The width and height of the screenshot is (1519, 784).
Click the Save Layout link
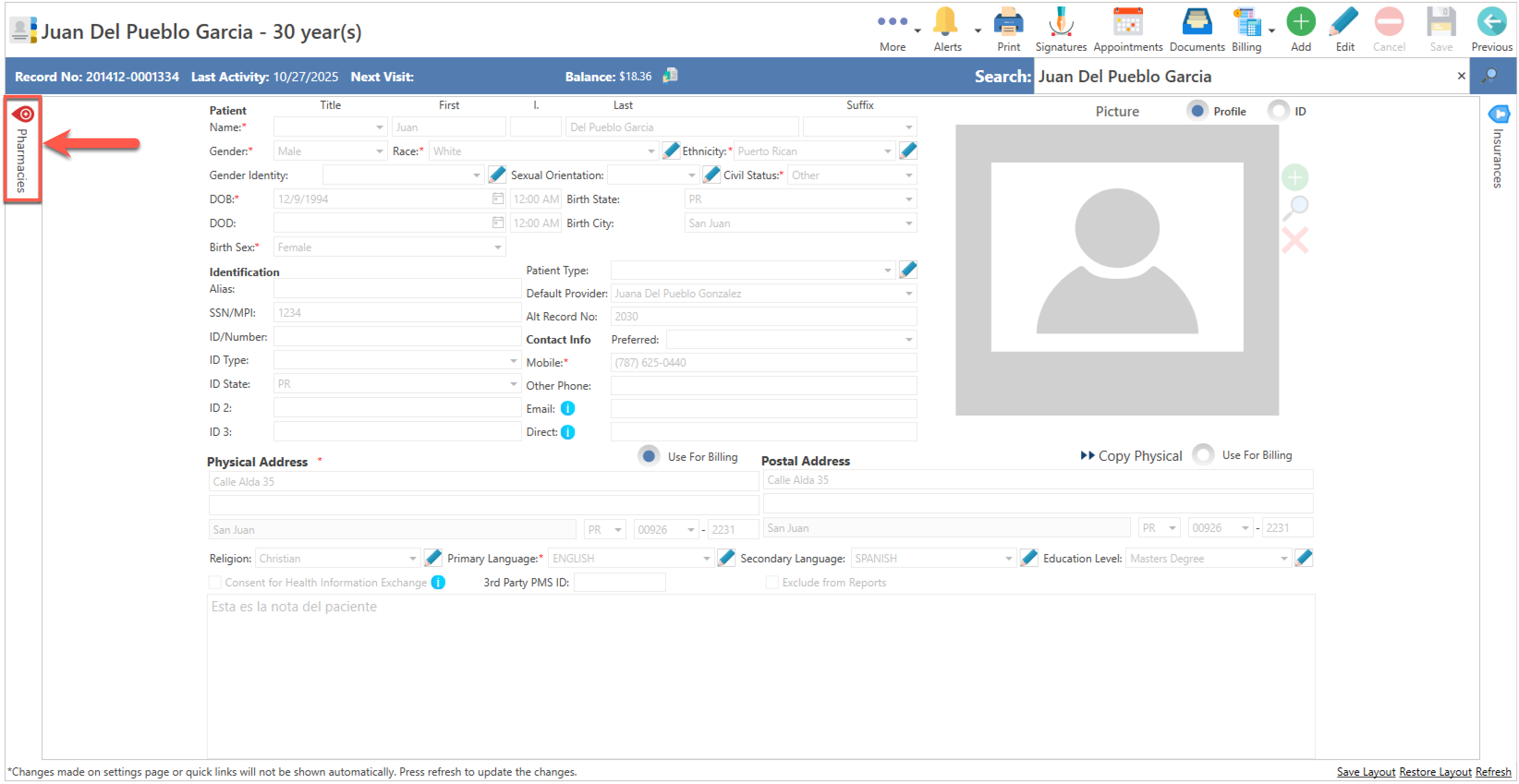pos(1365,772)
